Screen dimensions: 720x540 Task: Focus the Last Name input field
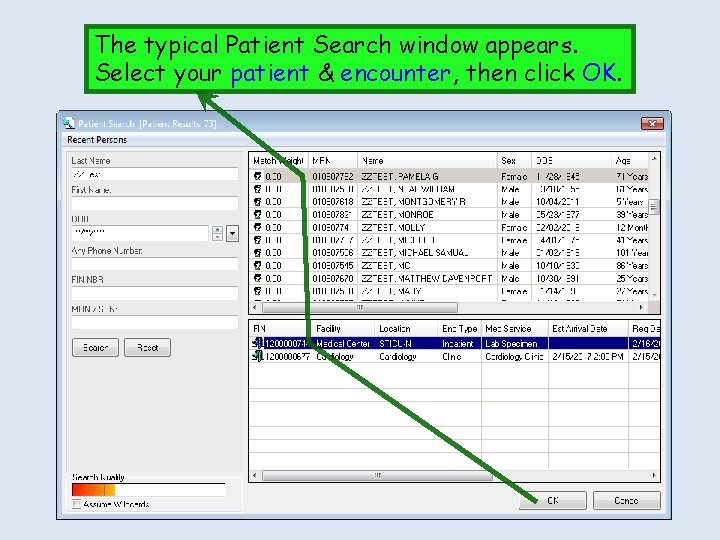pos(155,174)
